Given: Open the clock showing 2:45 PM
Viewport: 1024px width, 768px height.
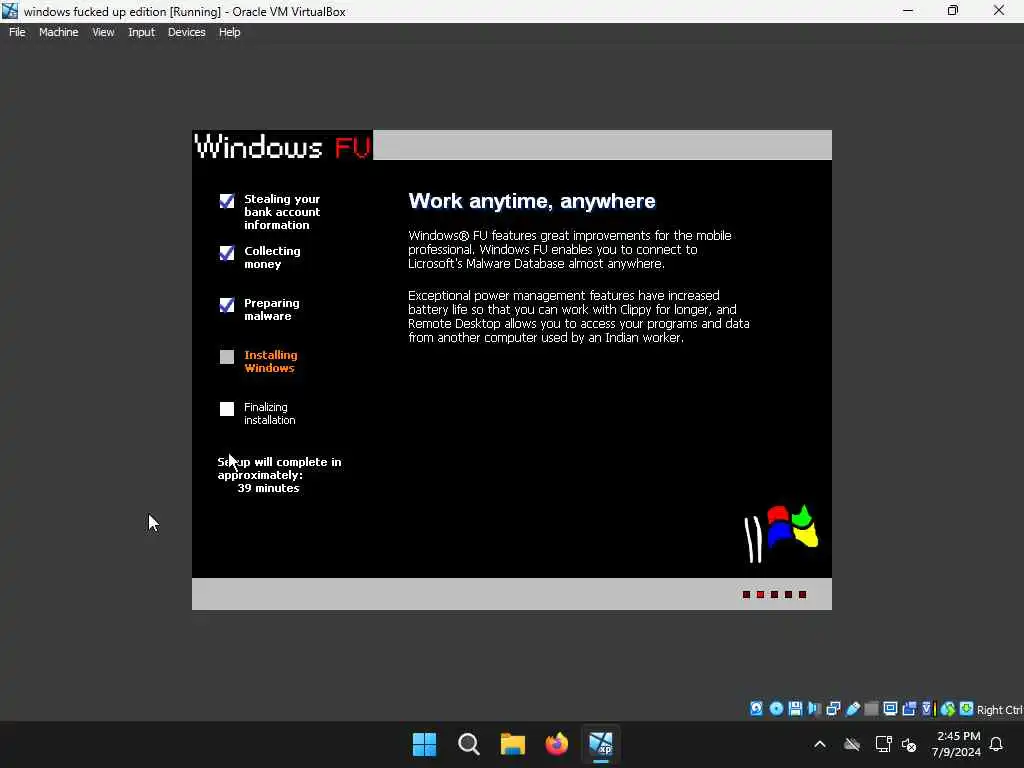Looking at the screenshot, I should [x=956, y=744].
